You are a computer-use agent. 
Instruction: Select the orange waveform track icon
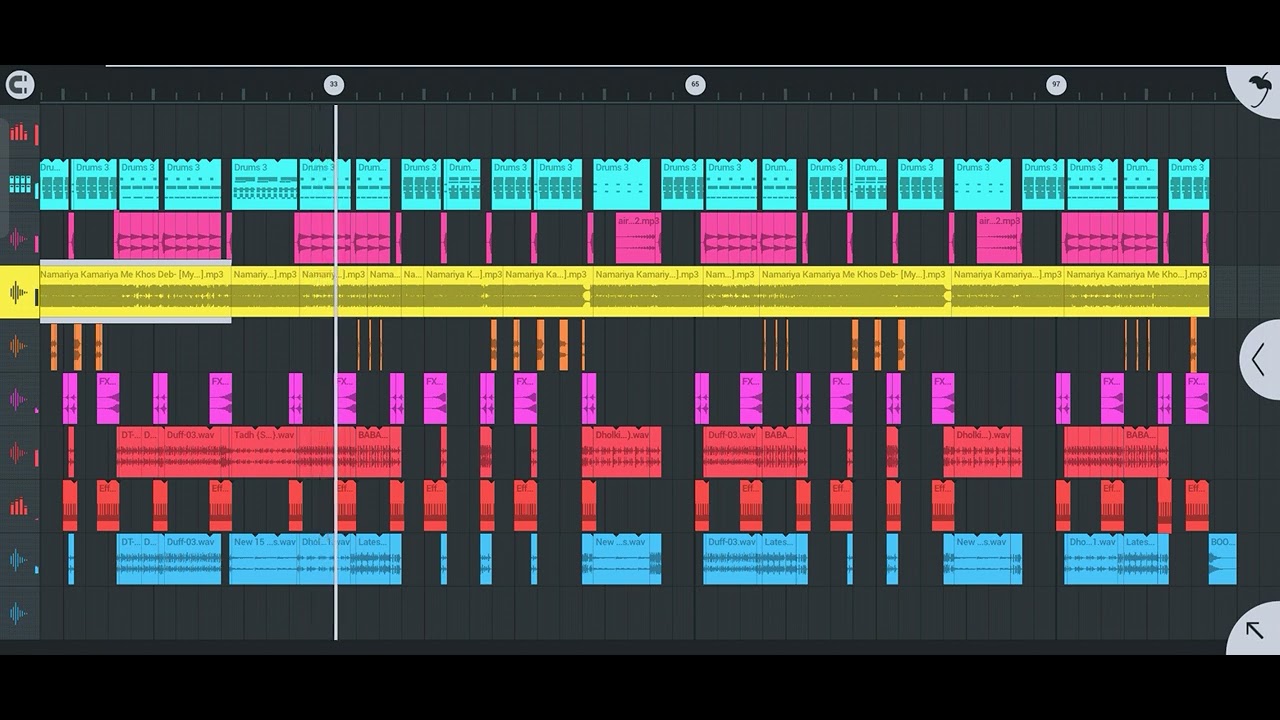tap(19, 347)
